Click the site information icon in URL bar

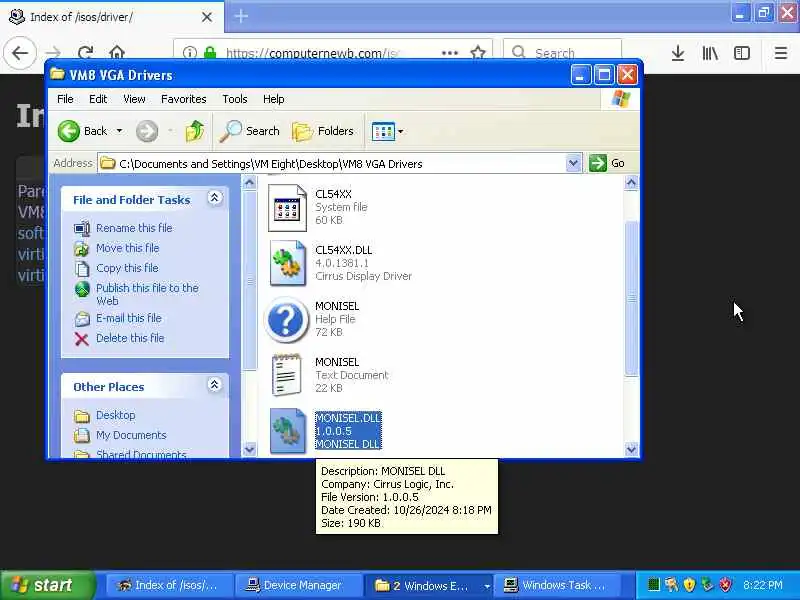pyautogui.click(x=189, y=53)
